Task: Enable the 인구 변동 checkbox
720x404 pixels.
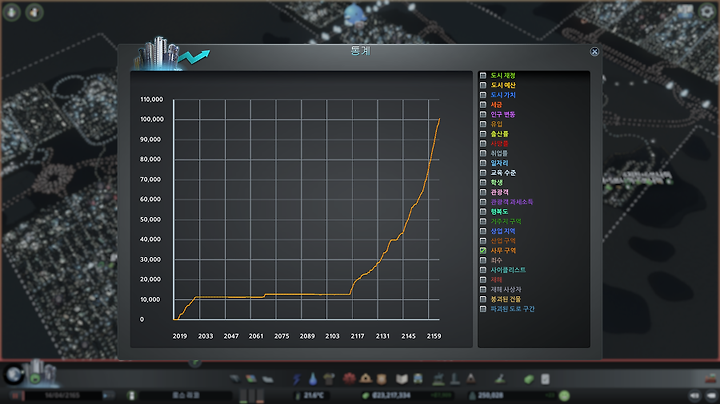Action: click(x=483, y=114)
